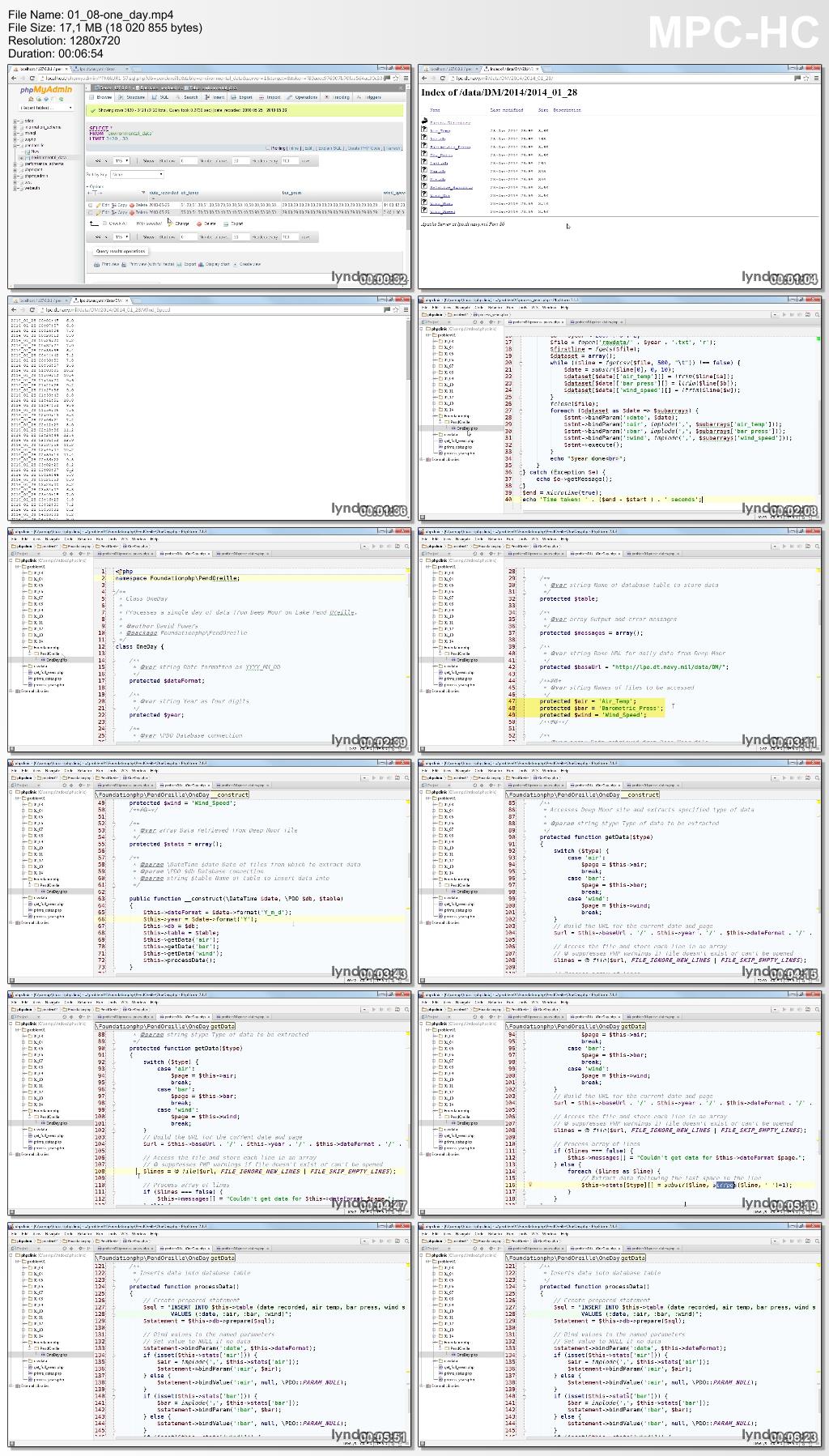
Task: Click Operations tab in phpMyAdmin frame
Action: click(303, 97)
